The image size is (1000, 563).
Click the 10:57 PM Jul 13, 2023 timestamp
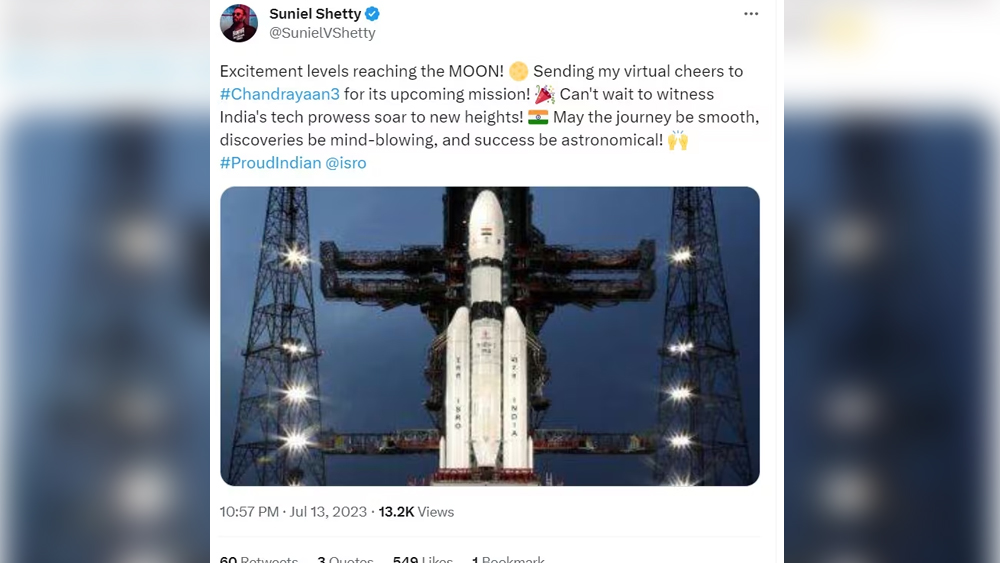[293, 512]
